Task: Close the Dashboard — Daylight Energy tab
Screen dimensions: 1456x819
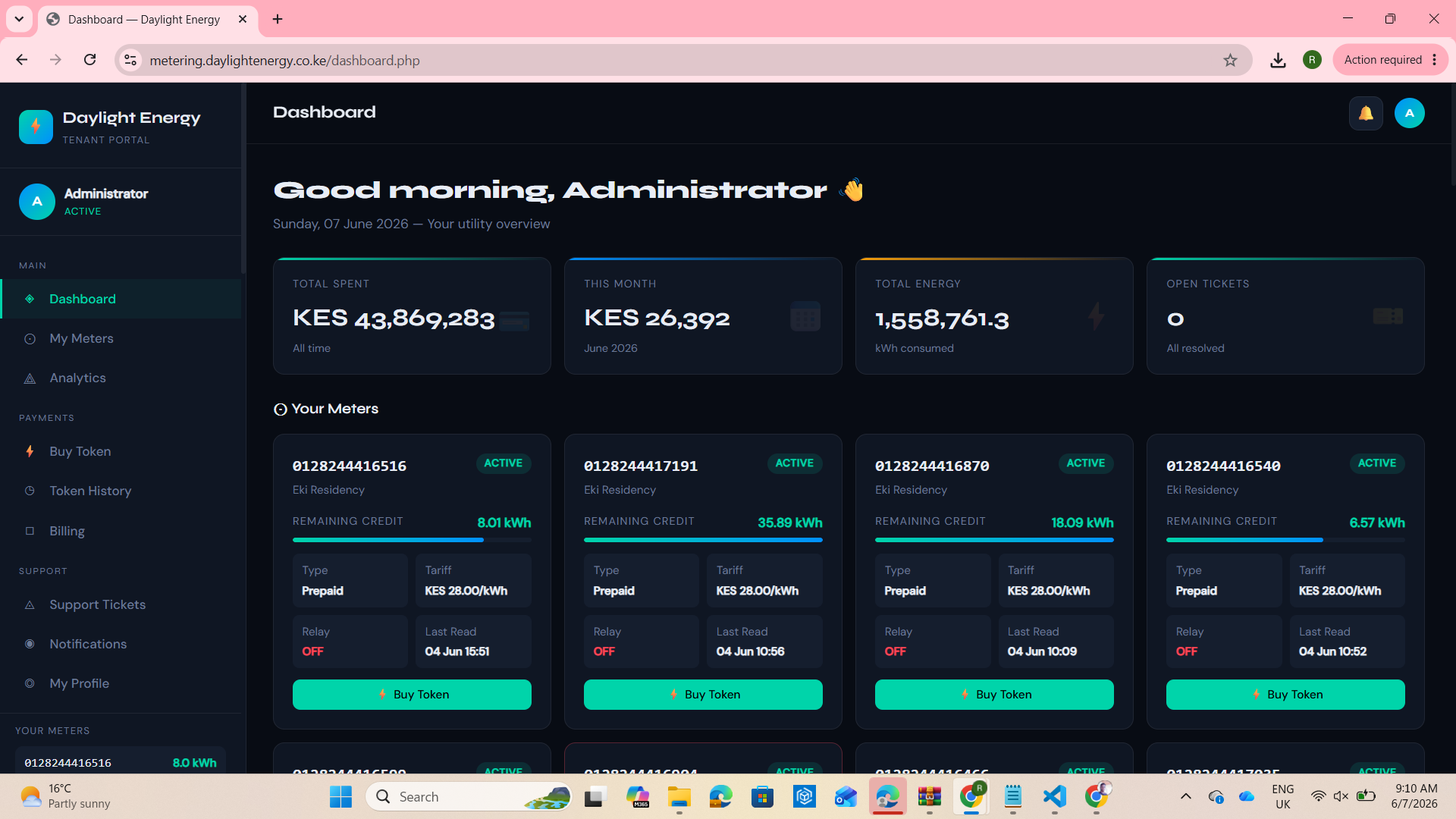Action: (243, 19)
